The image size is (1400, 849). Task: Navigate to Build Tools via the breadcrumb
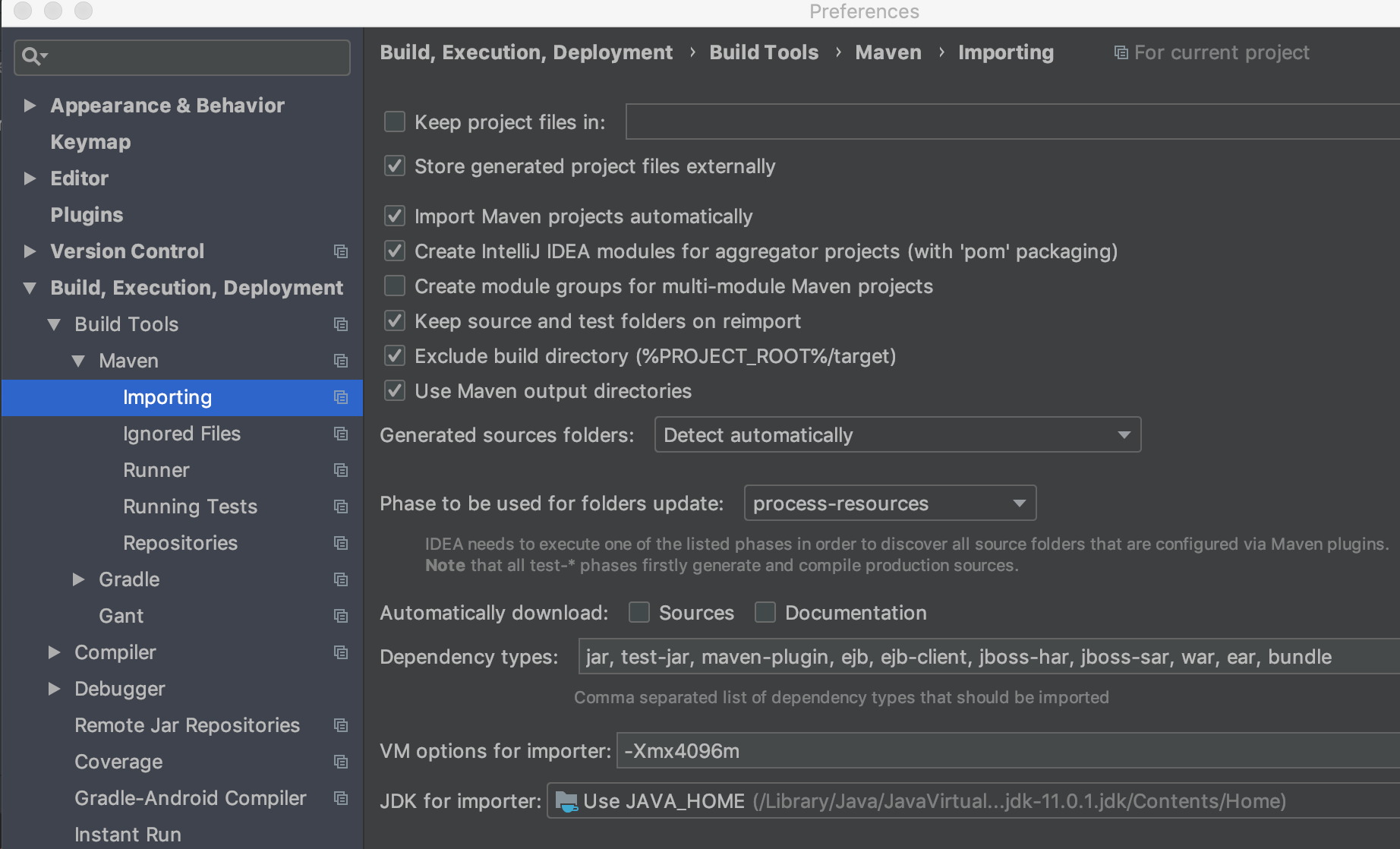pos(764,52)
